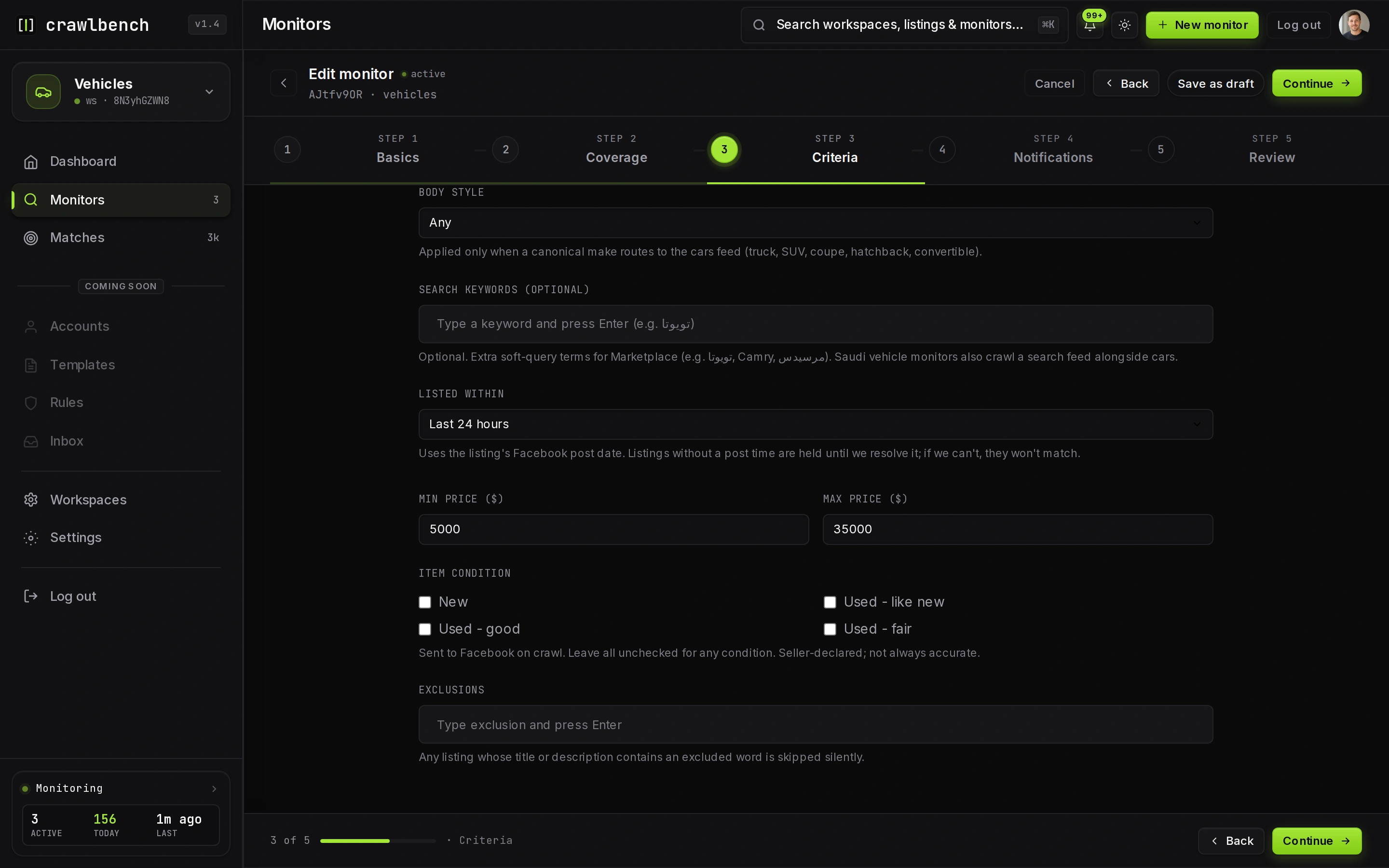
Task: Select the Criteria step tab
Action: (834, 149)
